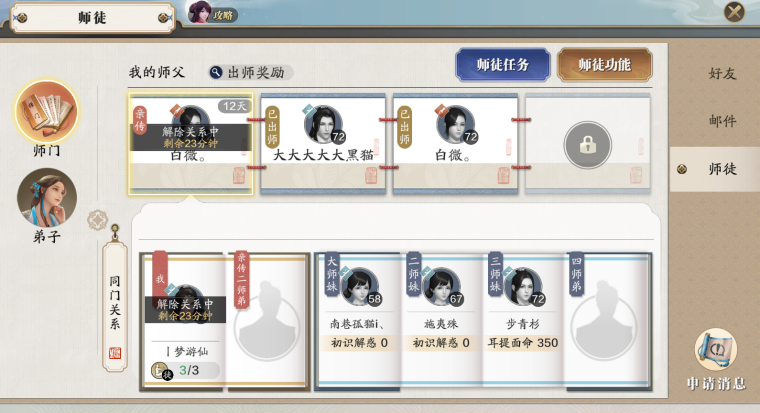This screenshot has height=413, width=760.
Task: Open the 师徒功能 button
Action: click(604, 64)
